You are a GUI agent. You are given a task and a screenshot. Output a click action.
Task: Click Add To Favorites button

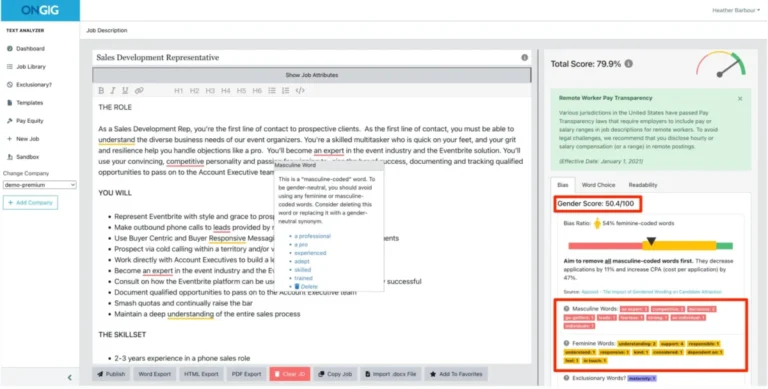click(456, 374)
